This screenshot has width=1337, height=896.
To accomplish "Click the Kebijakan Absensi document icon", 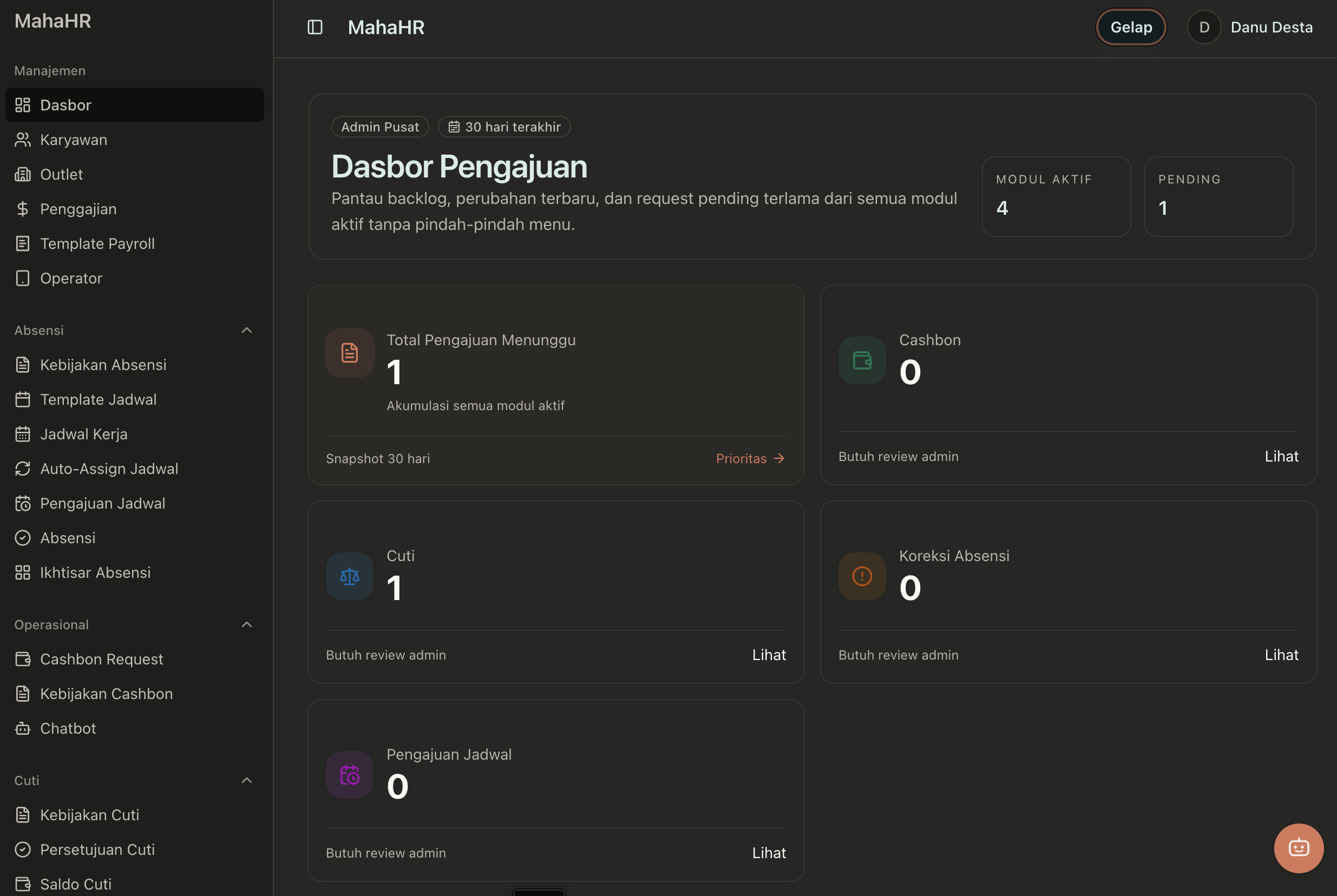I will coord(22,365).
